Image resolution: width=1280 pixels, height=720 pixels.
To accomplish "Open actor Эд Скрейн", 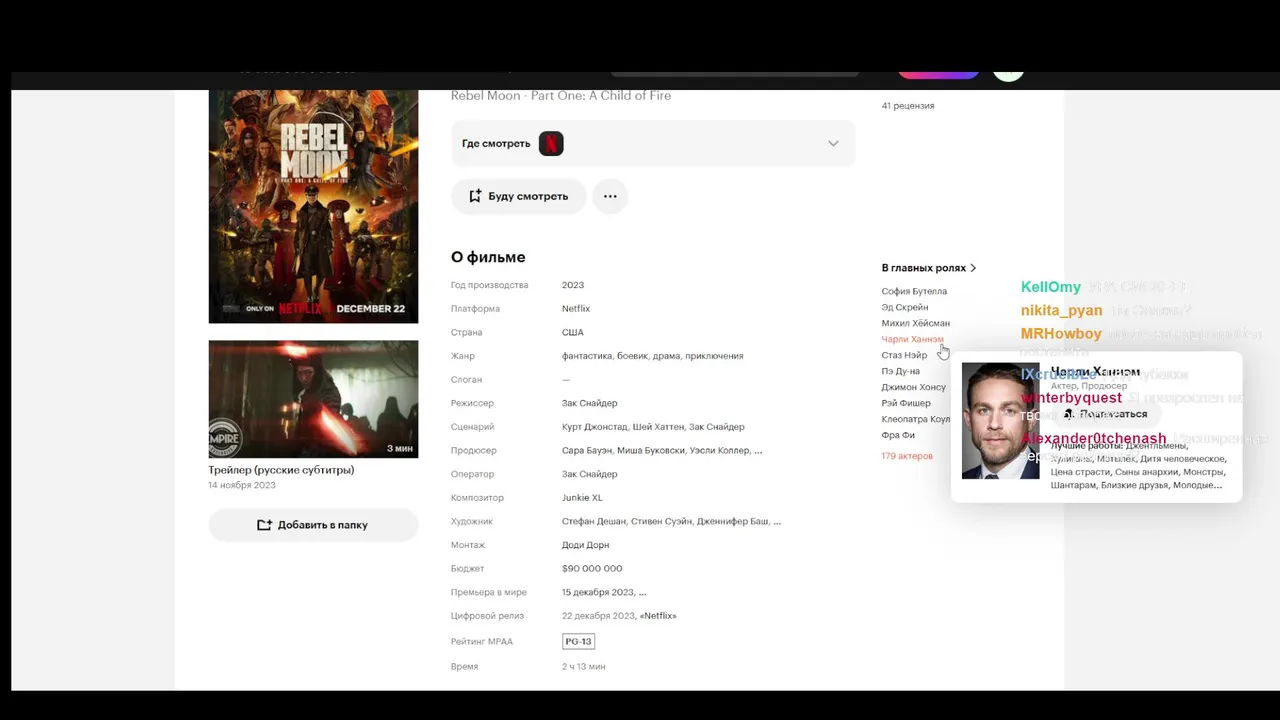I will (905, 307).
